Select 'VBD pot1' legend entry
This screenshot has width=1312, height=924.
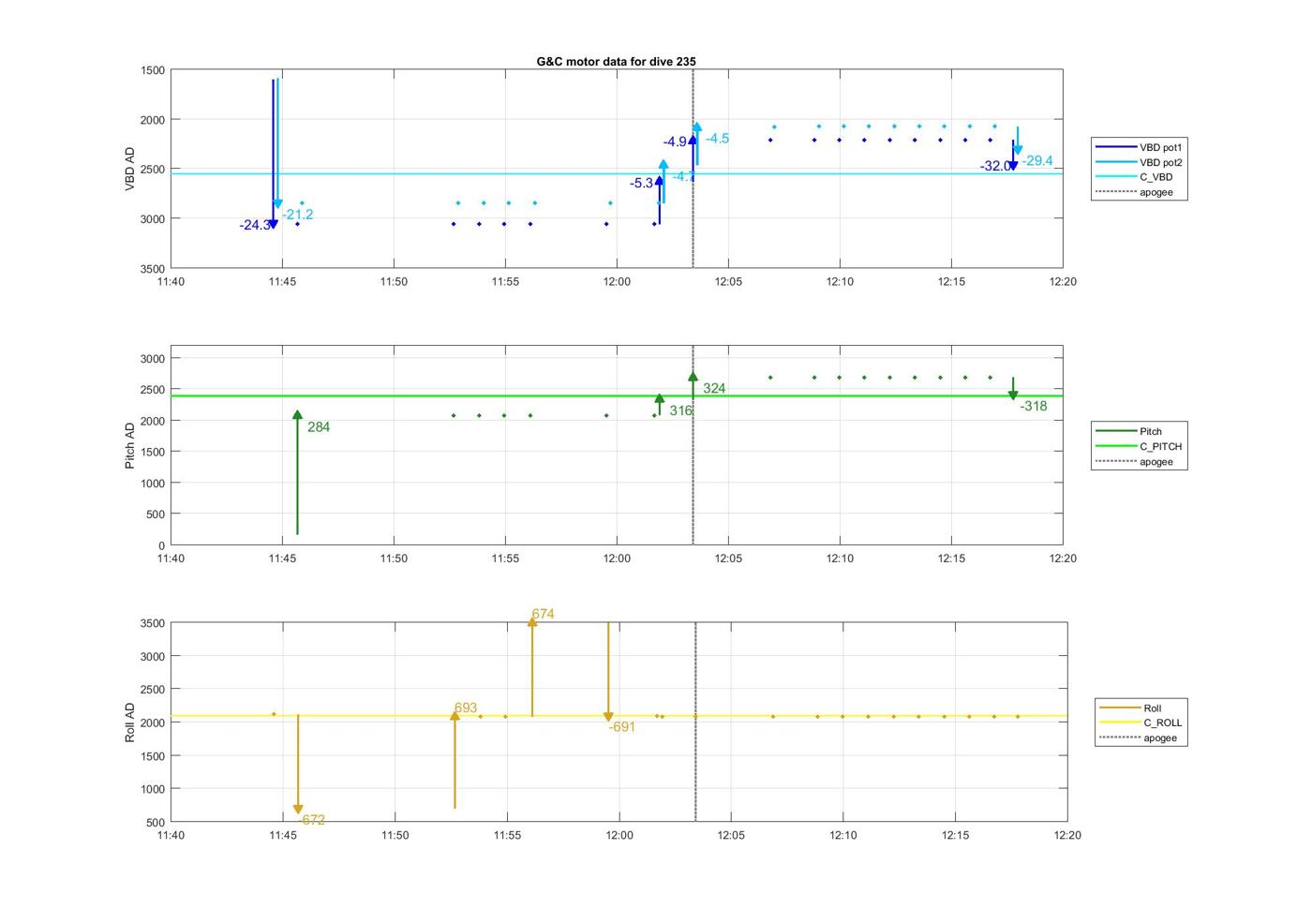(1140, 147)
